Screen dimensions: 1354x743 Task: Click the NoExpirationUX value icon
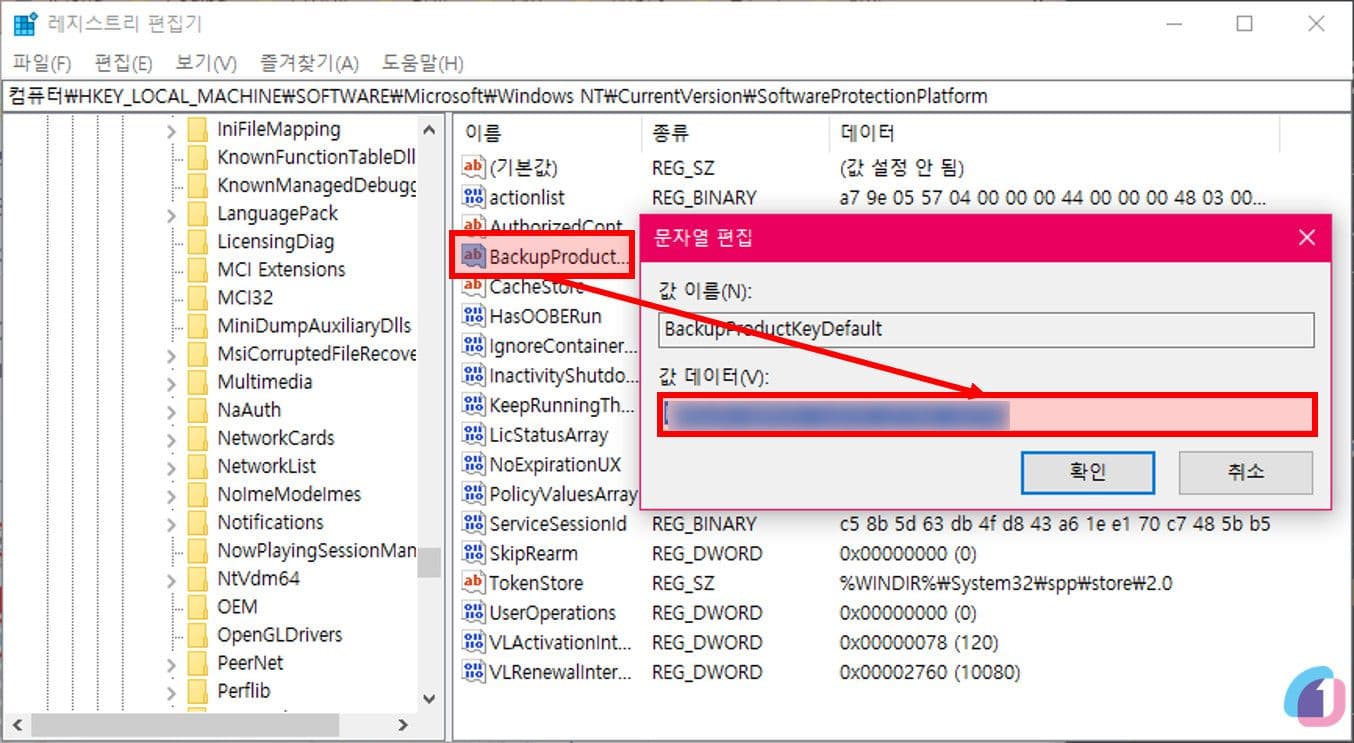tap(473, 464)
